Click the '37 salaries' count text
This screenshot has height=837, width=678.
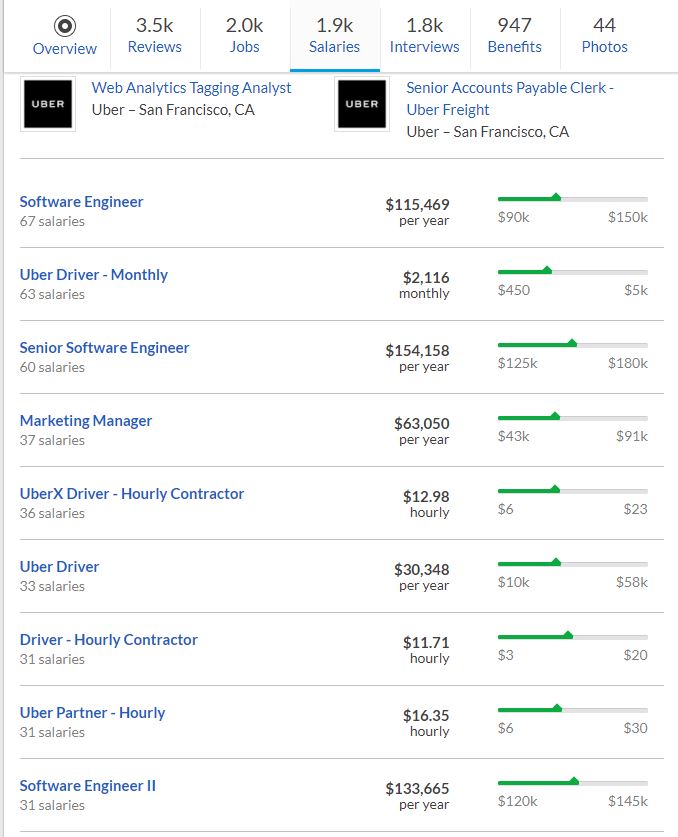pos(52,440)
